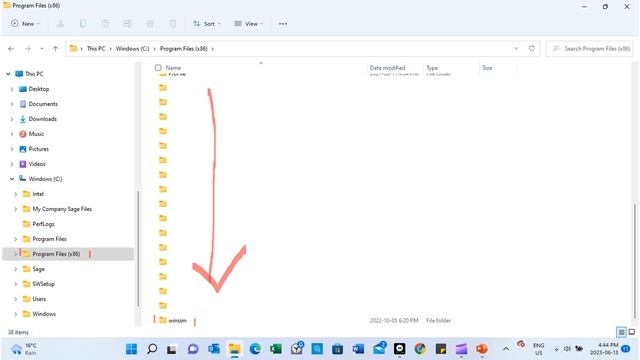The width and height of the screenshot is (640, 360).
Task: Expand the Desktop tree node
Action: [x=12, y=89]
